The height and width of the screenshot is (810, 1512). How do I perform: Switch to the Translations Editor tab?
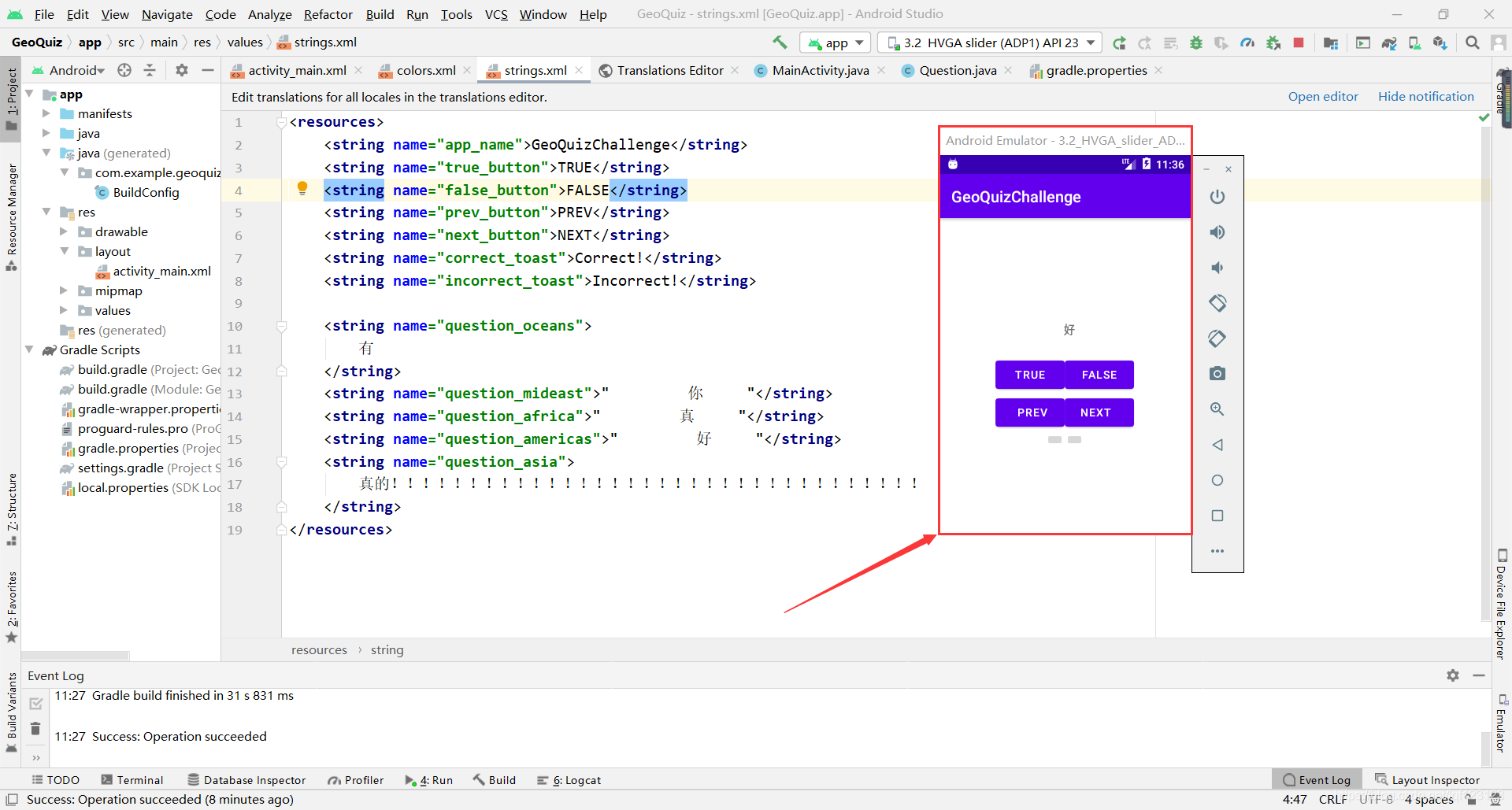[669, 70]
